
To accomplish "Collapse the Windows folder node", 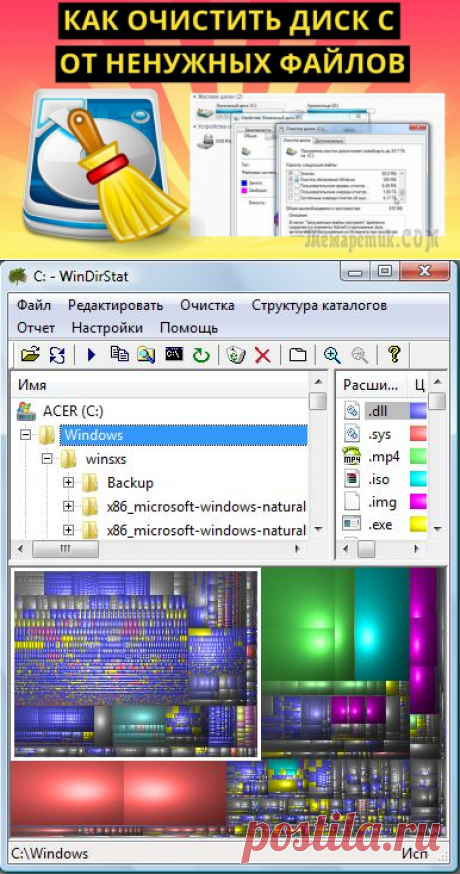I will (25, 434).
